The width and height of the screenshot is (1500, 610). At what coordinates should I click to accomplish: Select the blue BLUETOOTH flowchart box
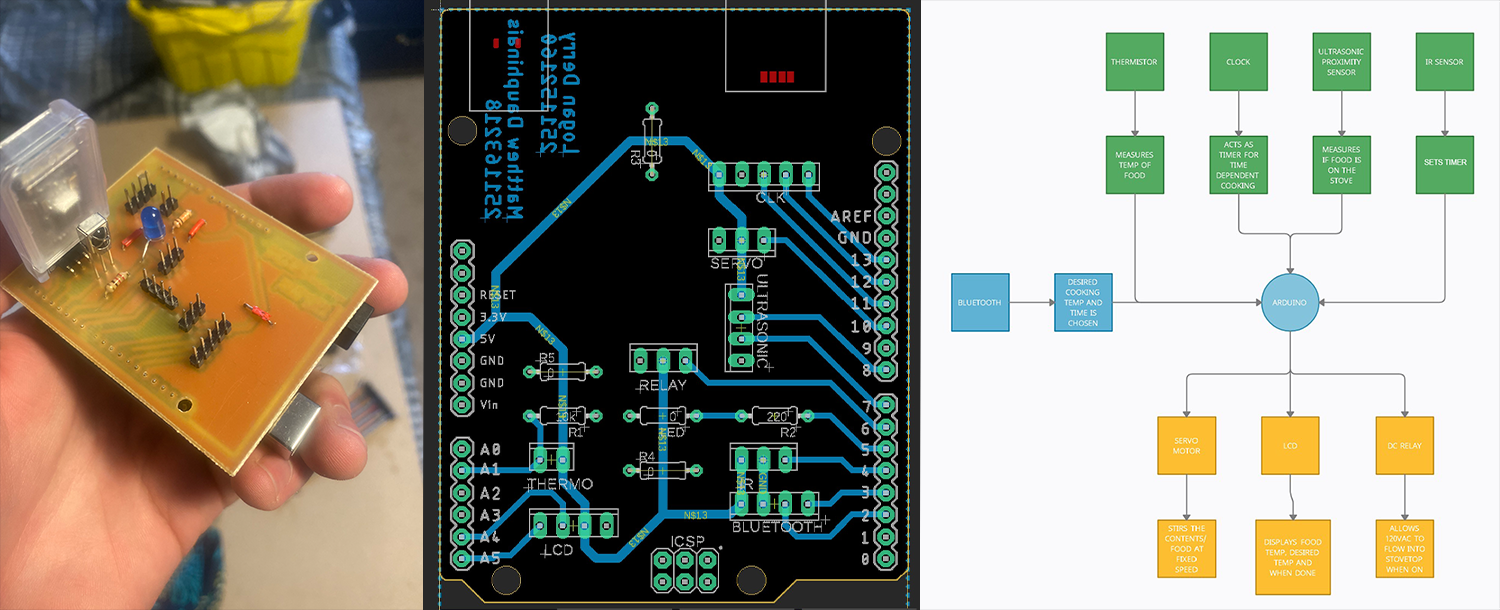980,302
